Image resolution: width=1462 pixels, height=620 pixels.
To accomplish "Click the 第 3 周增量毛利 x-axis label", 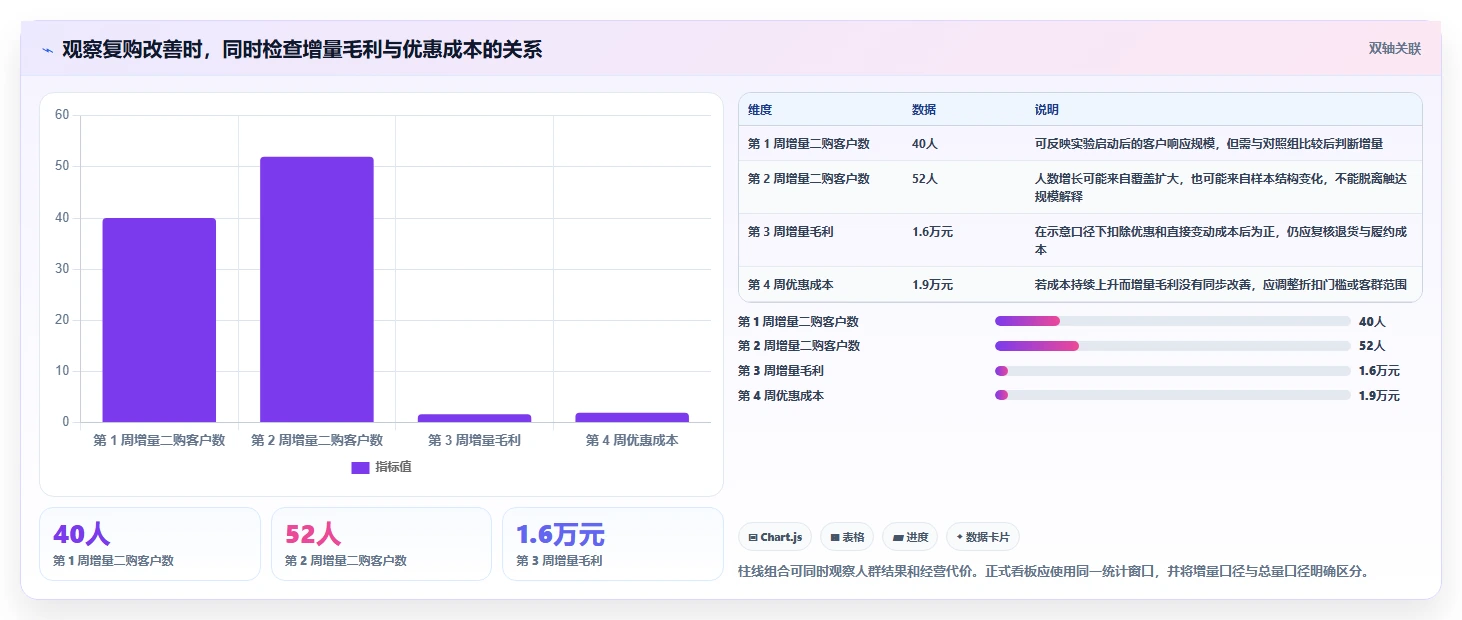I will (474, 440).
